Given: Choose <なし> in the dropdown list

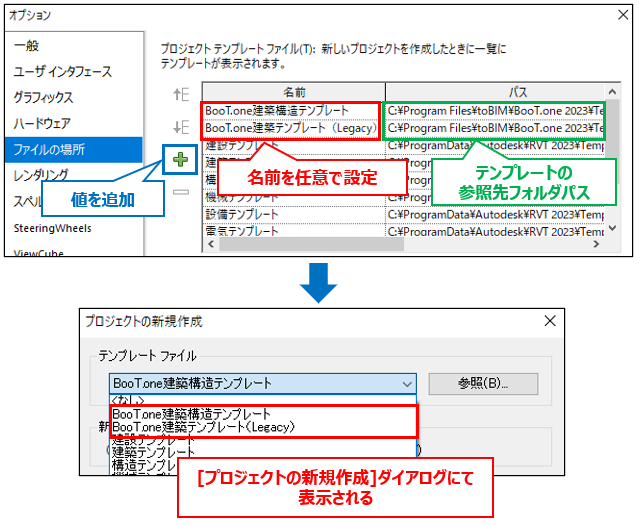Looking at the screenshot, I should tap(263, 400).
